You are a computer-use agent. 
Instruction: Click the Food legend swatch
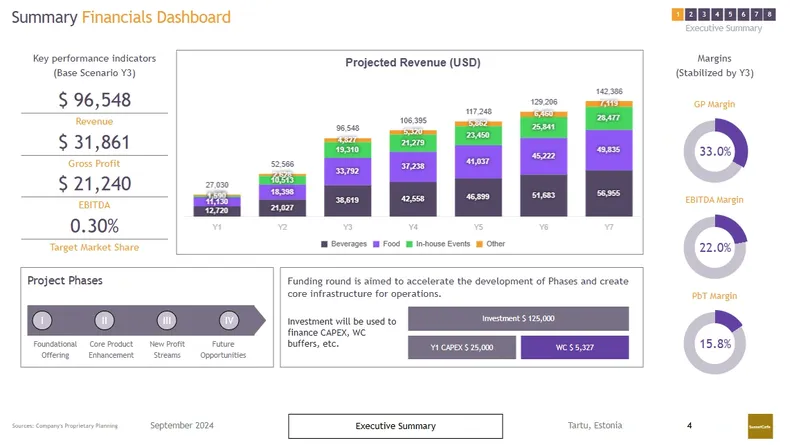coord(376,244)
